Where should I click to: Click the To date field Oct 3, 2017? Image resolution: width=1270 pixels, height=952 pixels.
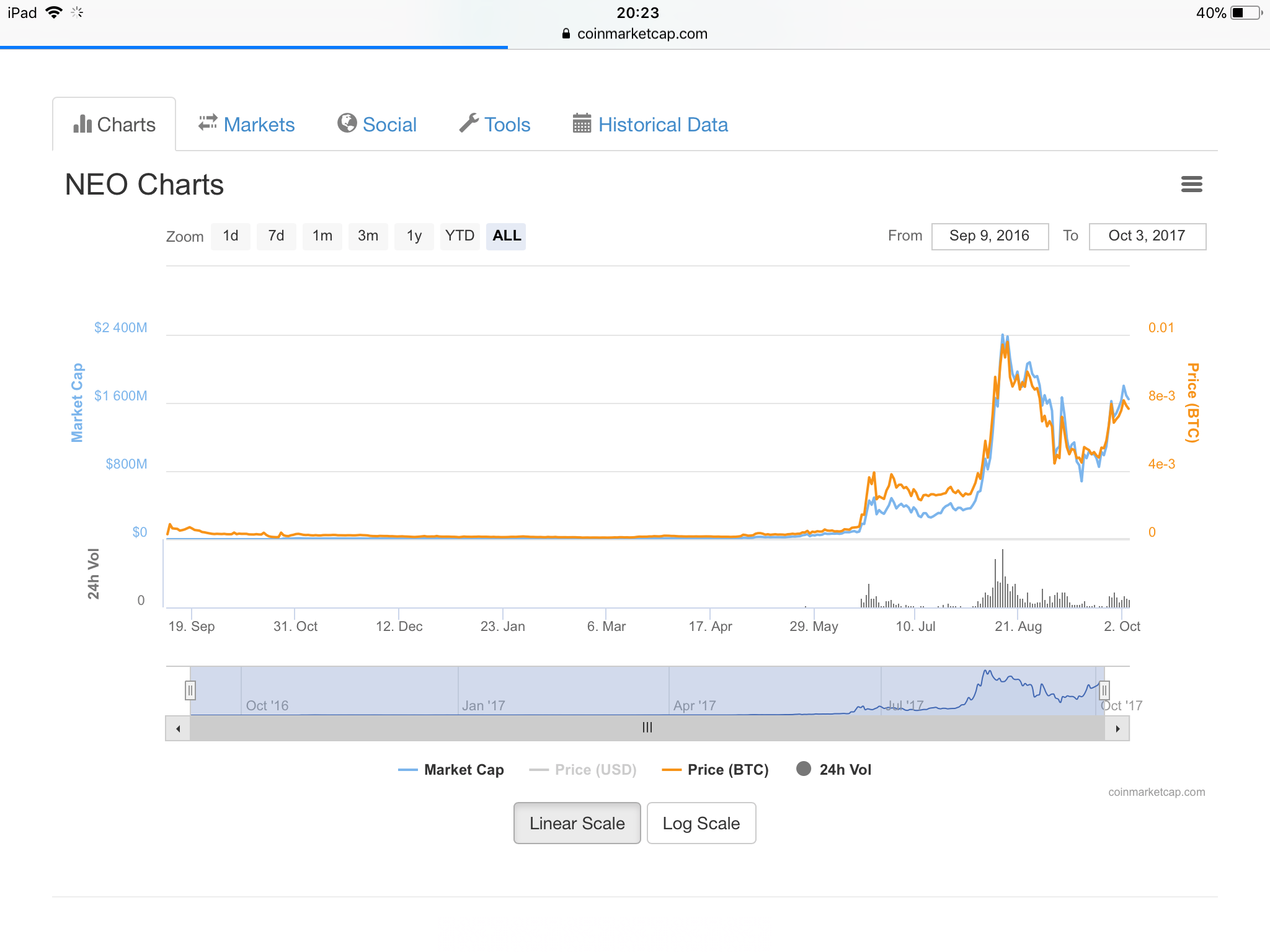pyautogui.click(x=1147, y=236)
